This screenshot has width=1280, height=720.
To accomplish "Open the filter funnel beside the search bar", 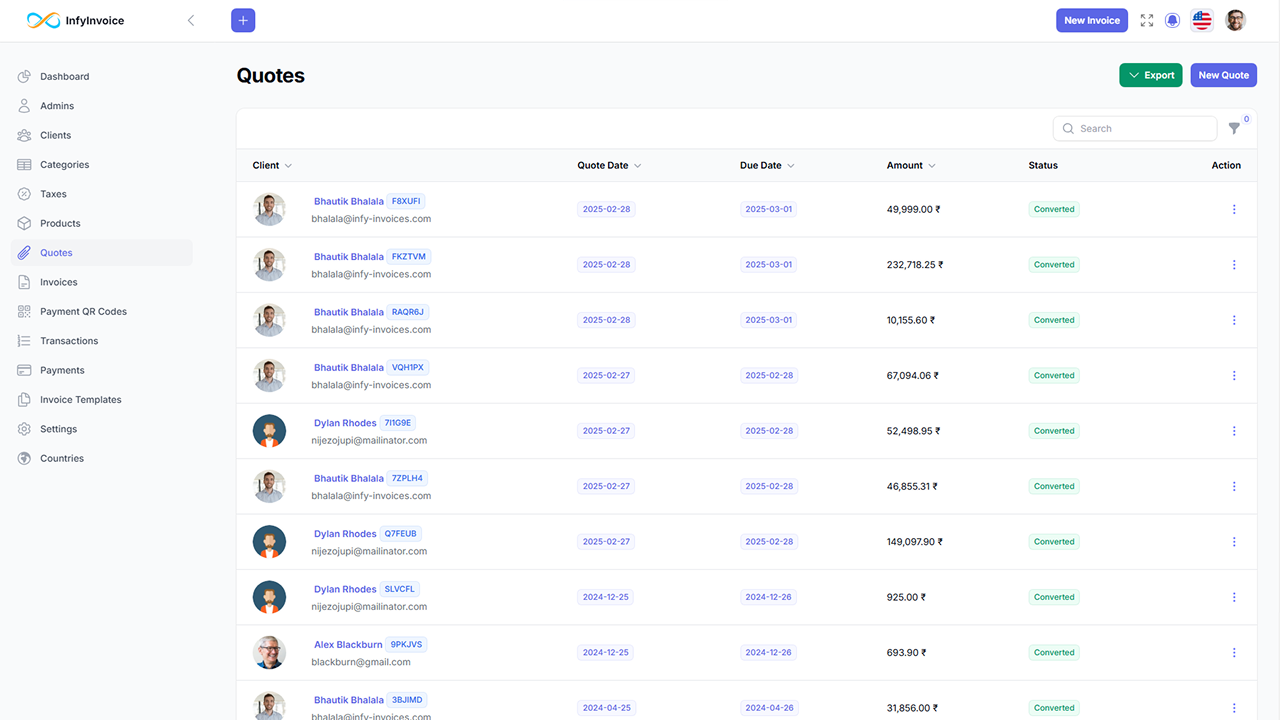I will pyautogui.click(x=1234, y=128).
